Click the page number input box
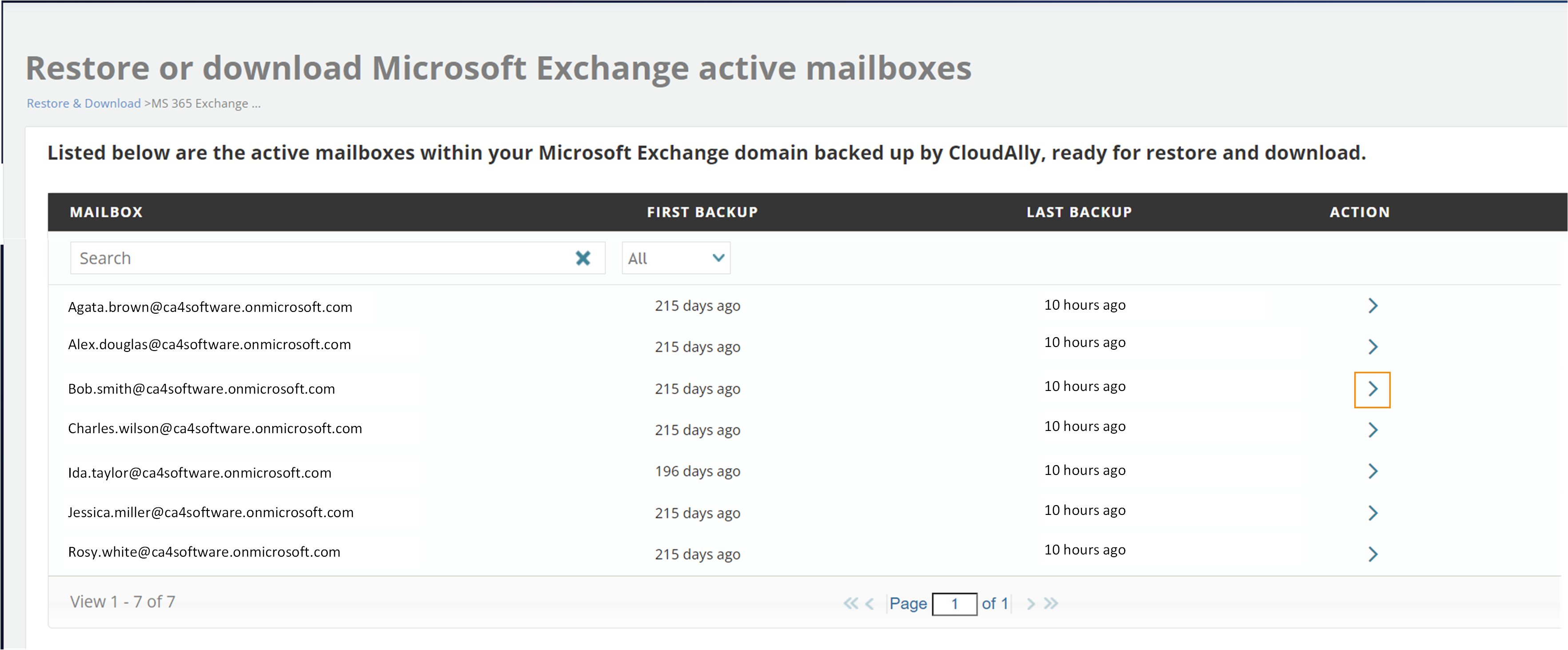 point(954,604)
